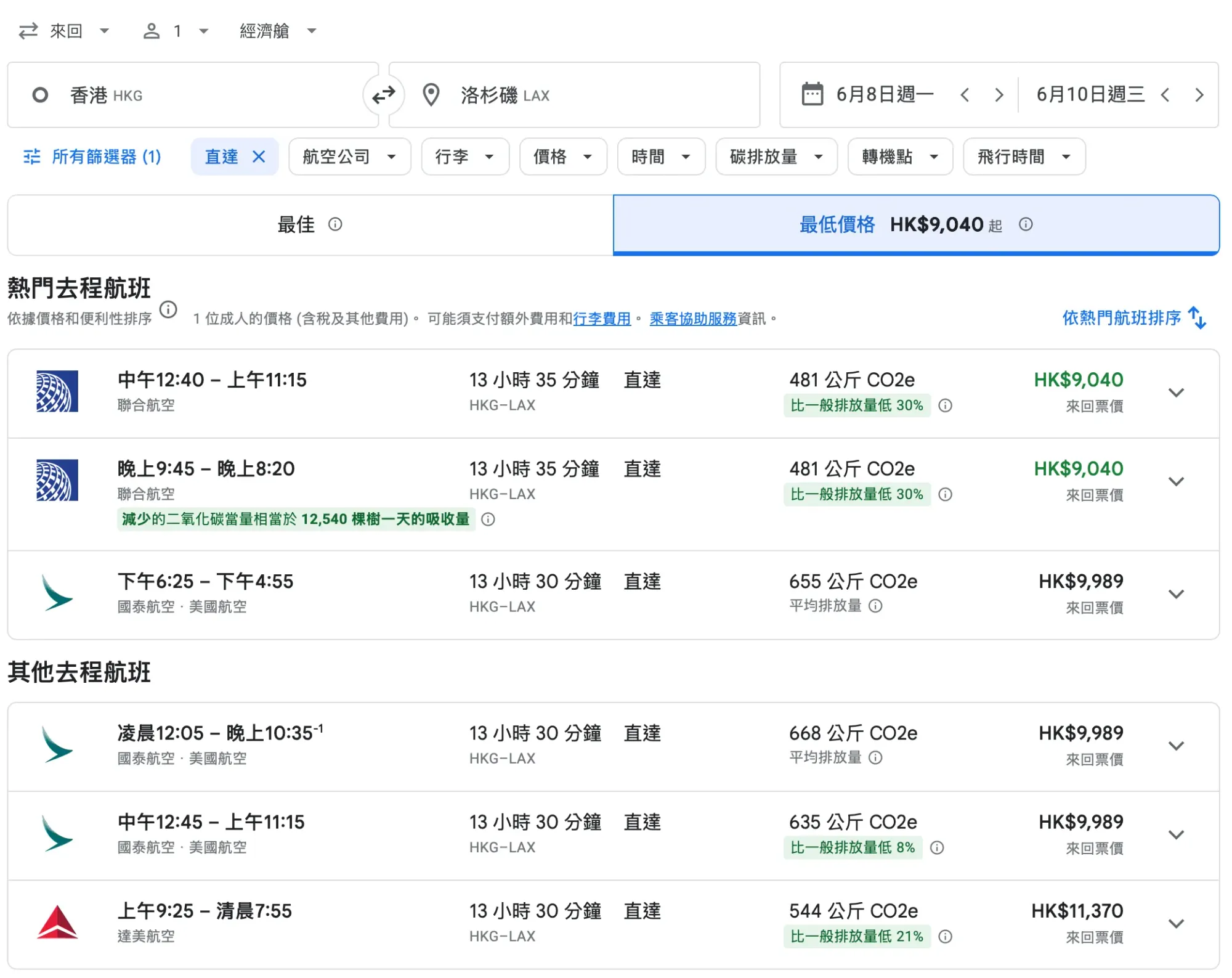
Task: Click 668 公斤 CO2e emissions value
Action: [x=853, y=733]
